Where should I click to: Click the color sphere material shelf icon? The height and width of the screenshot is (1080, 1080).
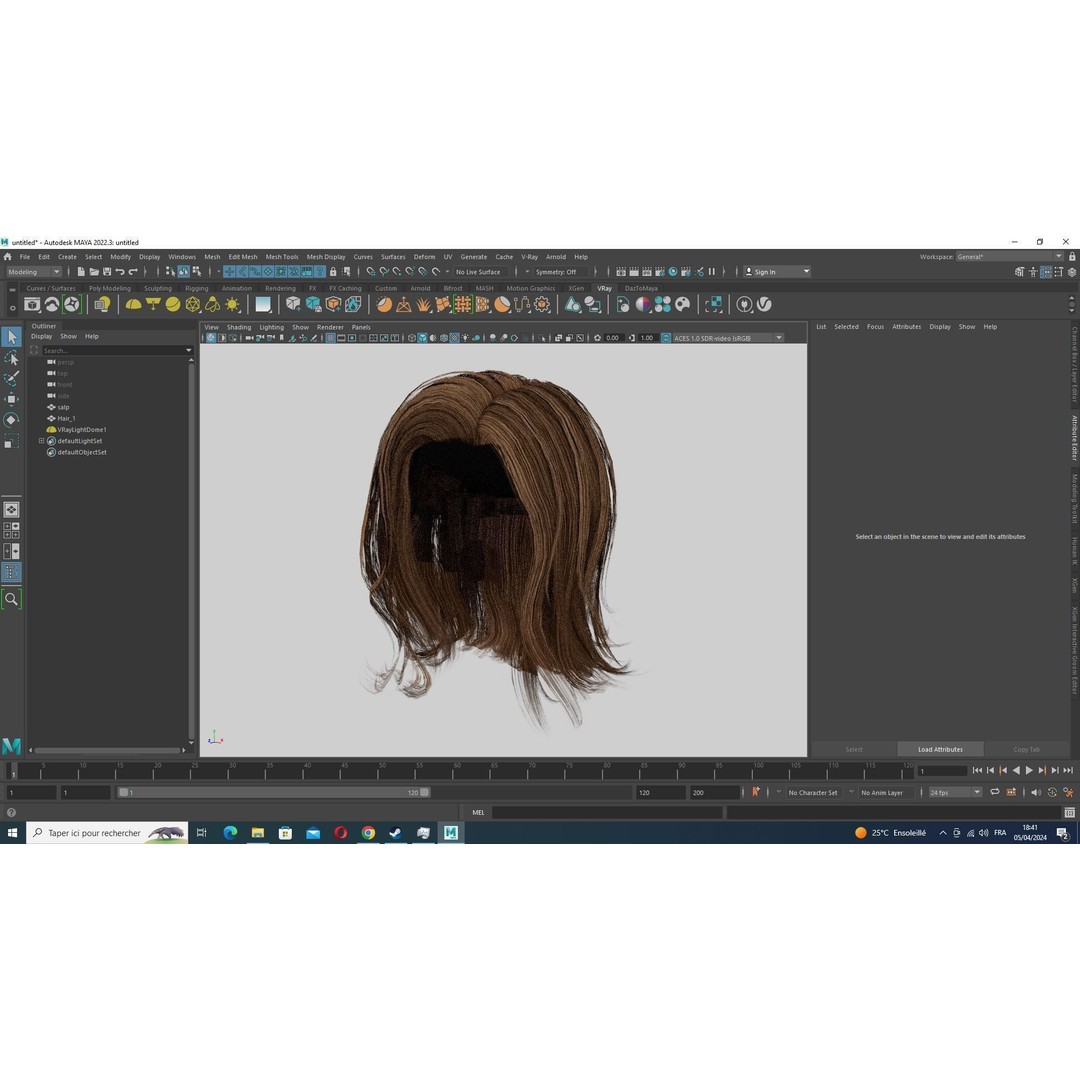[643, 304]
